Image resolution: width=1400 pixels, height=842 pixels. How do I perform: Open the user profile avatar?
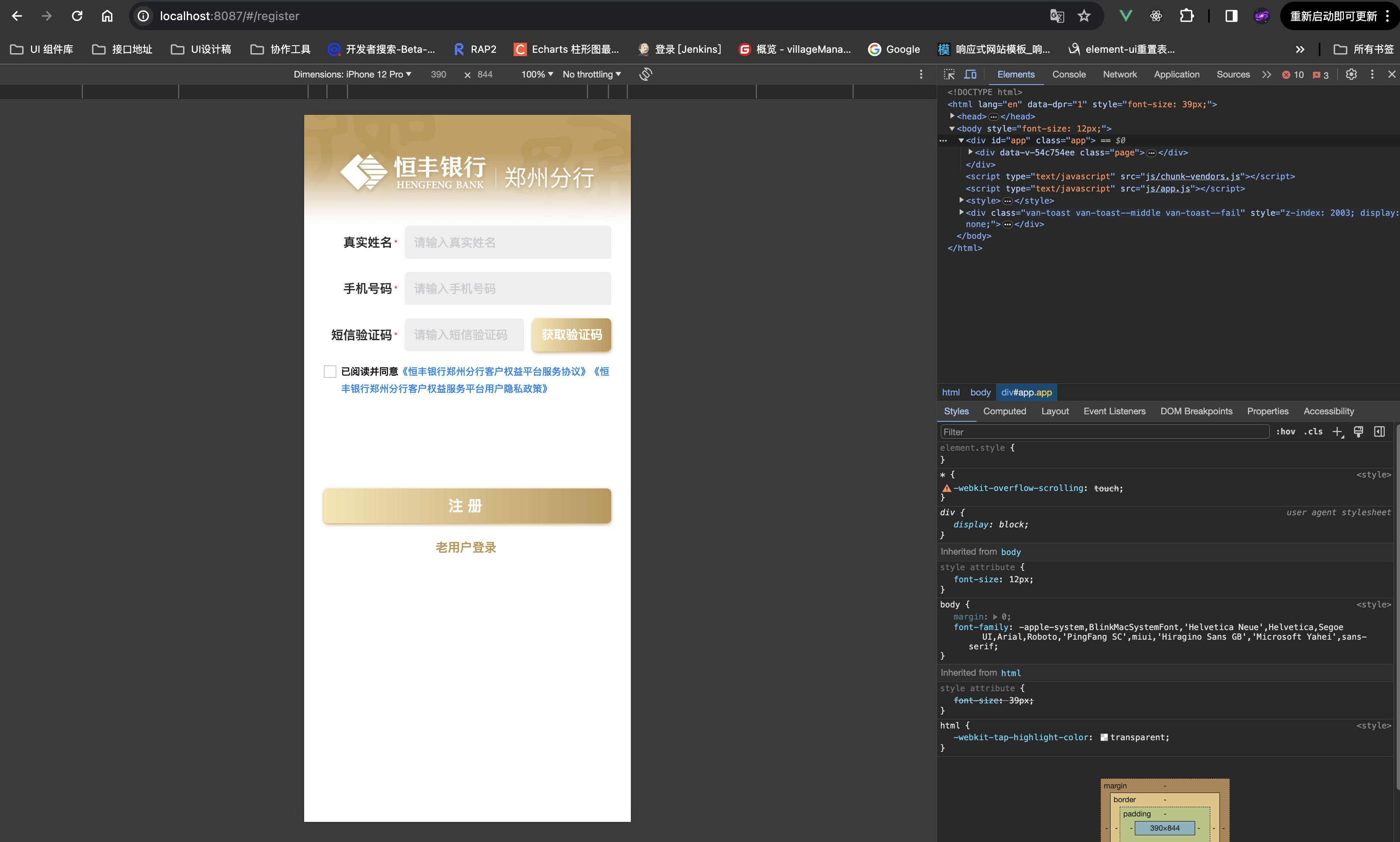point(1261,16)
